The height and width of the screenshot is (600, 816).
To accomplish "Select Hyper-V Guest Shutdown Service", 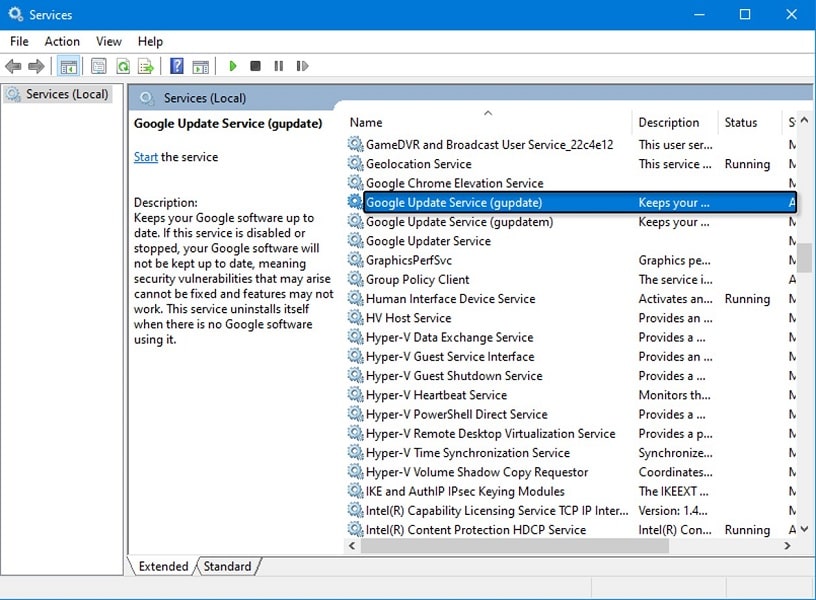I will 571,375.
